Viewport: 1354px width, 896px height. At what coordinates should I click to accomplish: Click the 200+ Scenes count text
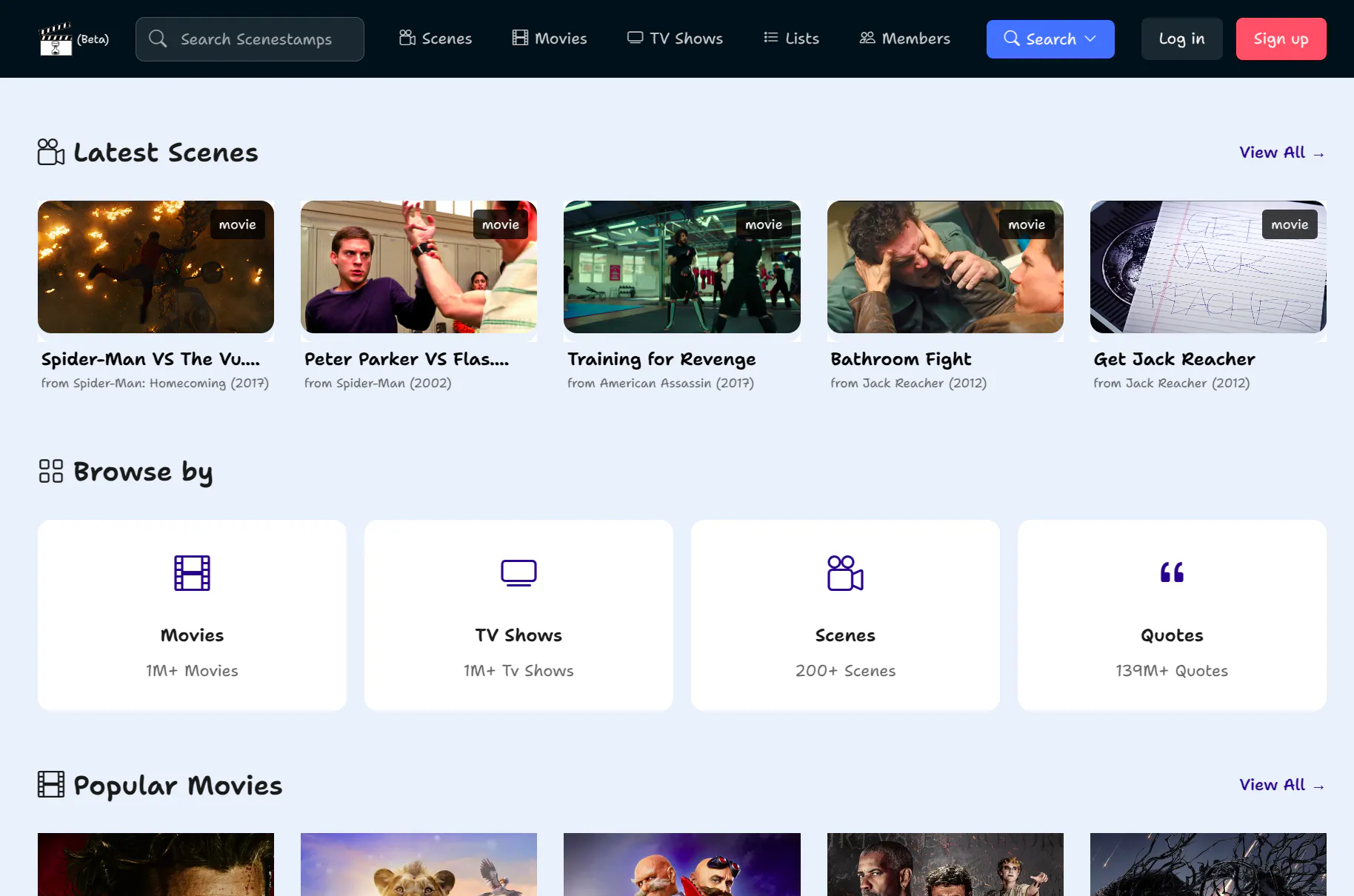tap(845, 671)
